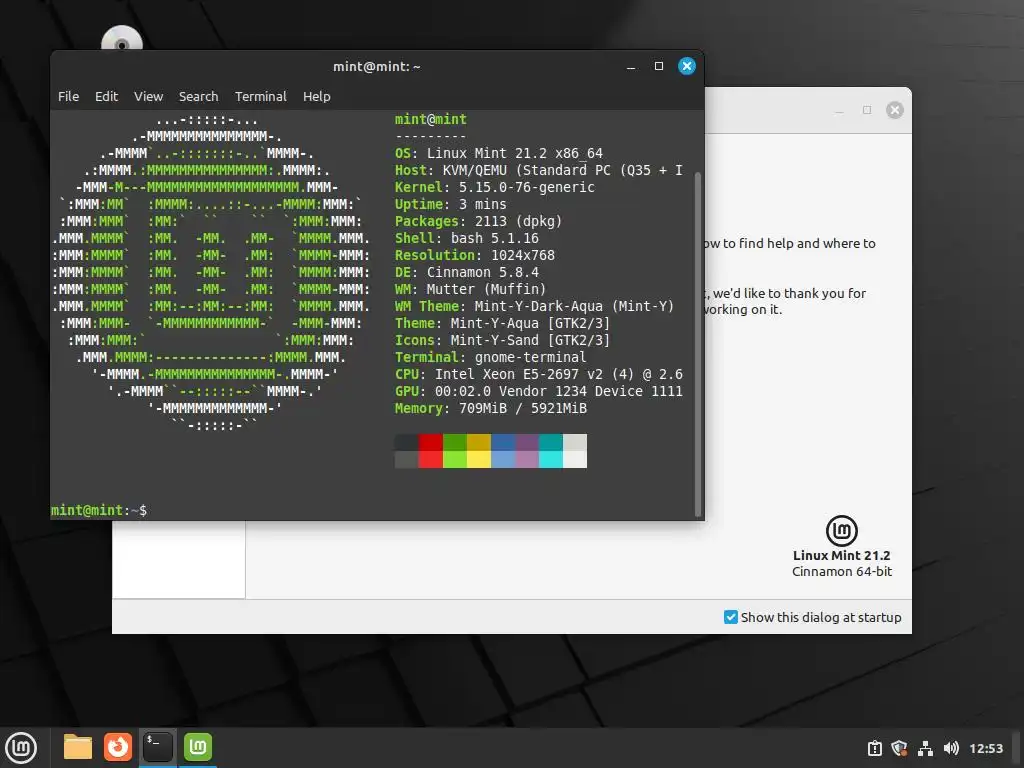Open the terminal Help menu
The width and height of the screenshot is (1024, 768).
point(317,97)
